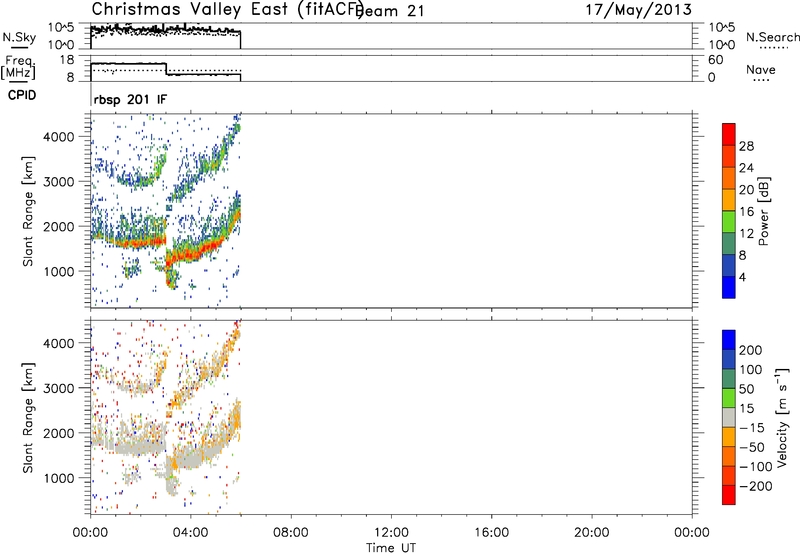Screen dimensions: 800x554
Task: Click the velocity panel 'Slant Range [km]' label
Action: click(x=28, y=418)
